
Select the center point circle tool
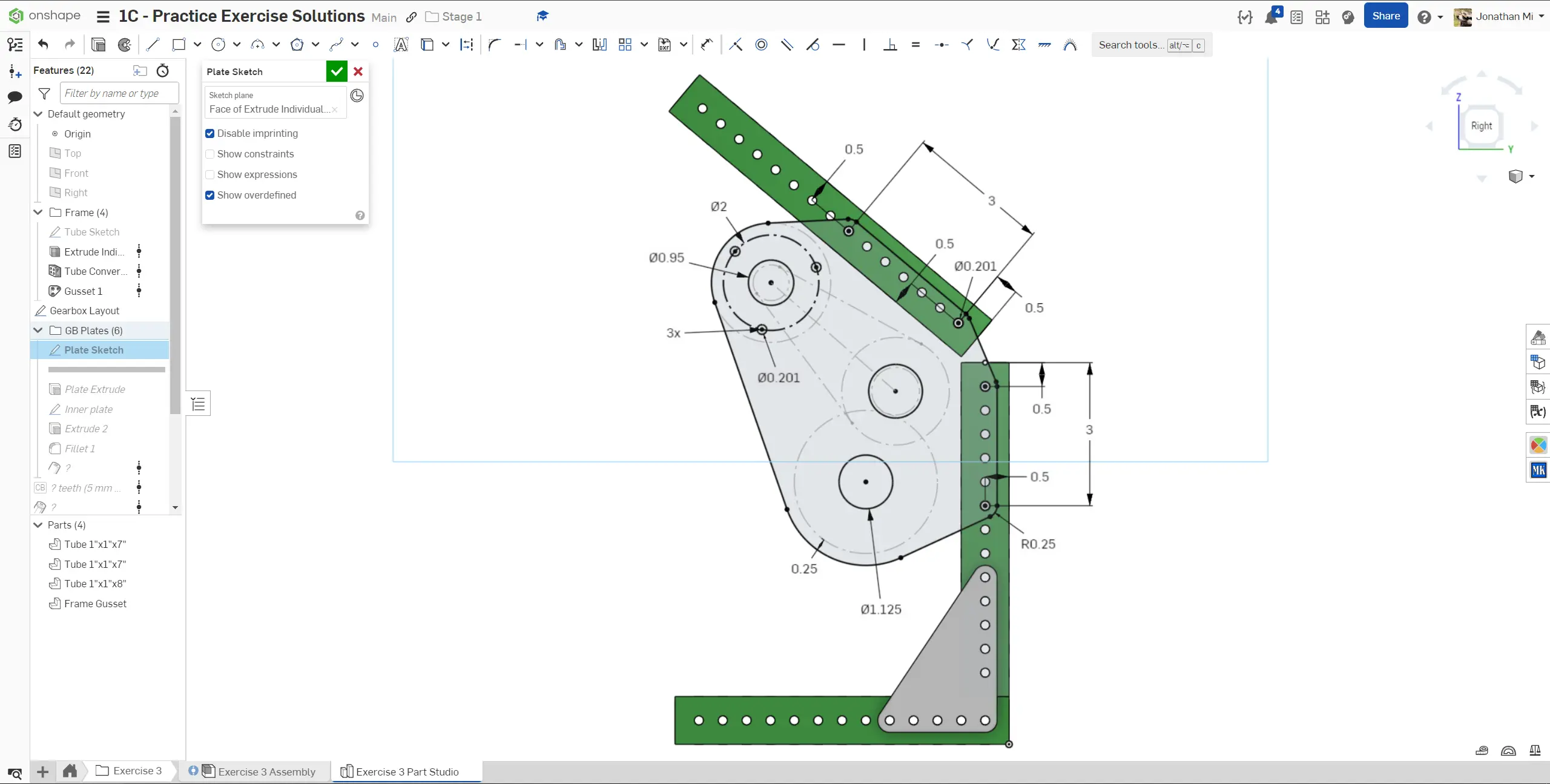pyautogui.click(x=218, y=44)
